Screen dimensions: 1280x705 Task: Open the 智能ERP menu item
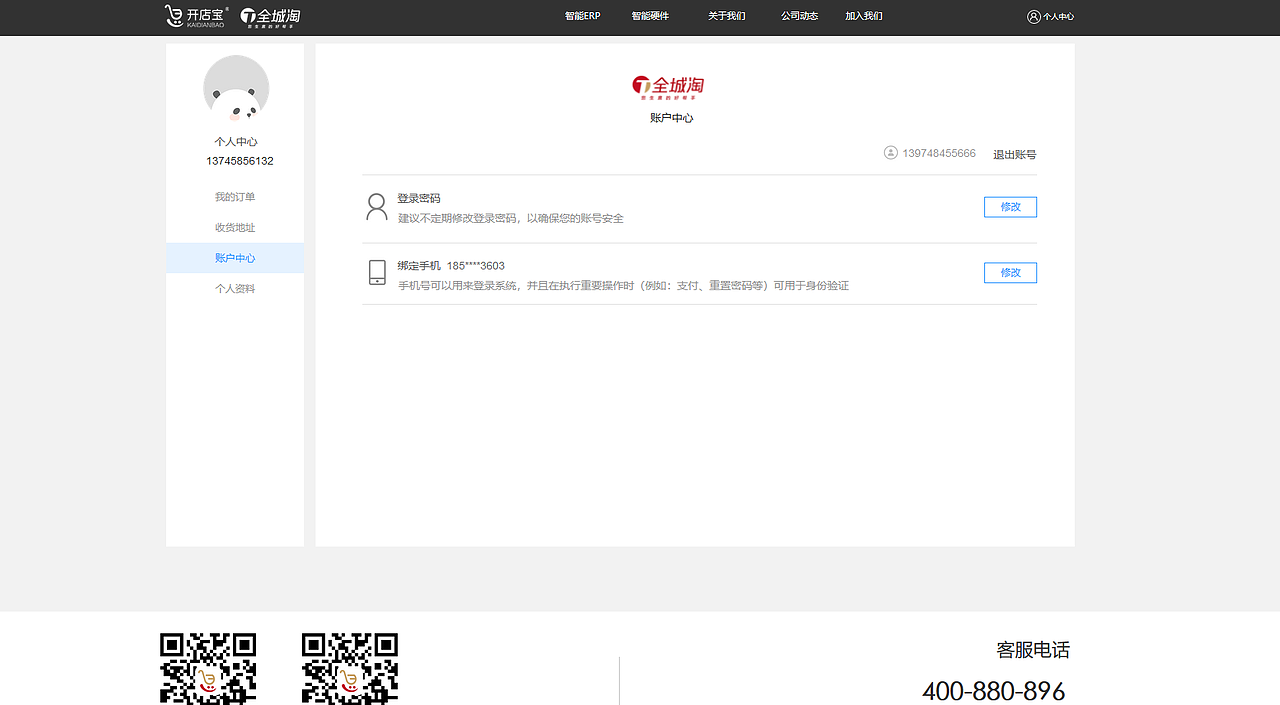point(582,16)
